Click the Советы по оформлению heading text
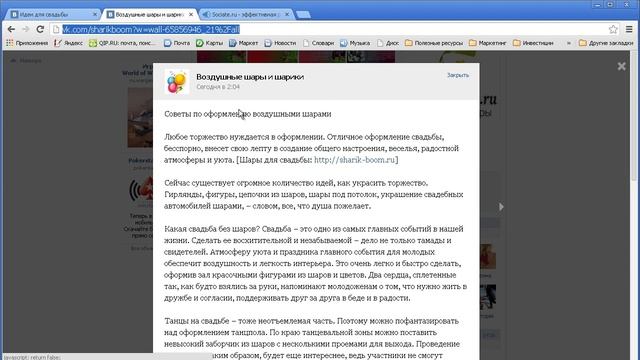 (x=247, y=114)
